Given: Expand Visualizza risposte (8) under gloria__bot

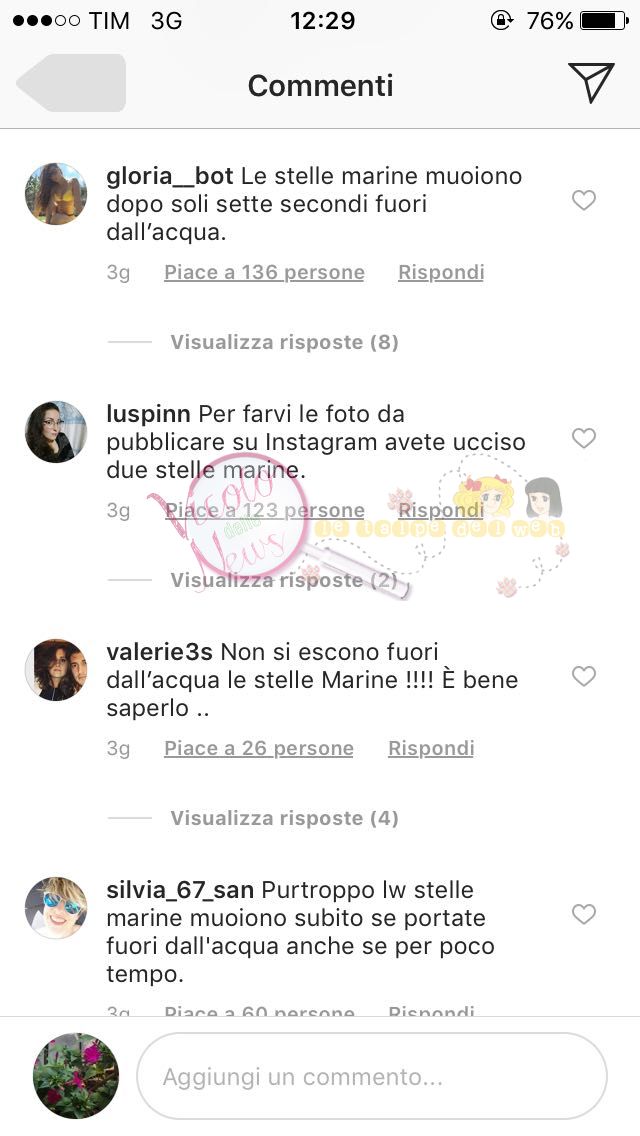Looking at the screenshot, I should coord(284,342).
